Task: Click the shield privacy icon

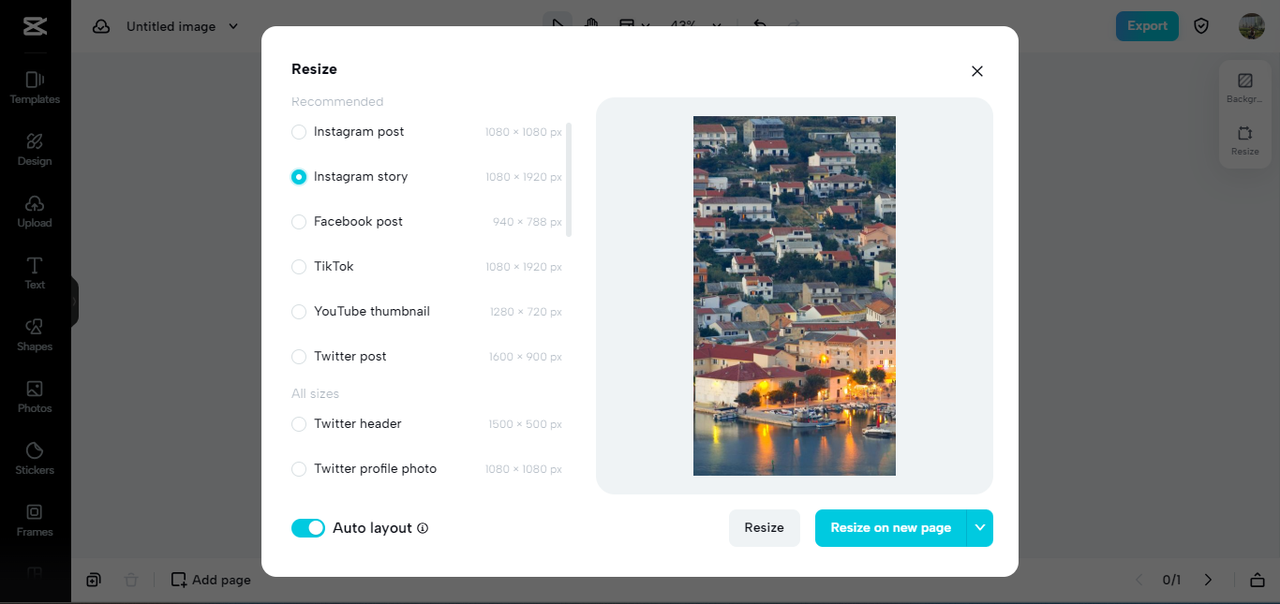Action: tap(1202, 26)
